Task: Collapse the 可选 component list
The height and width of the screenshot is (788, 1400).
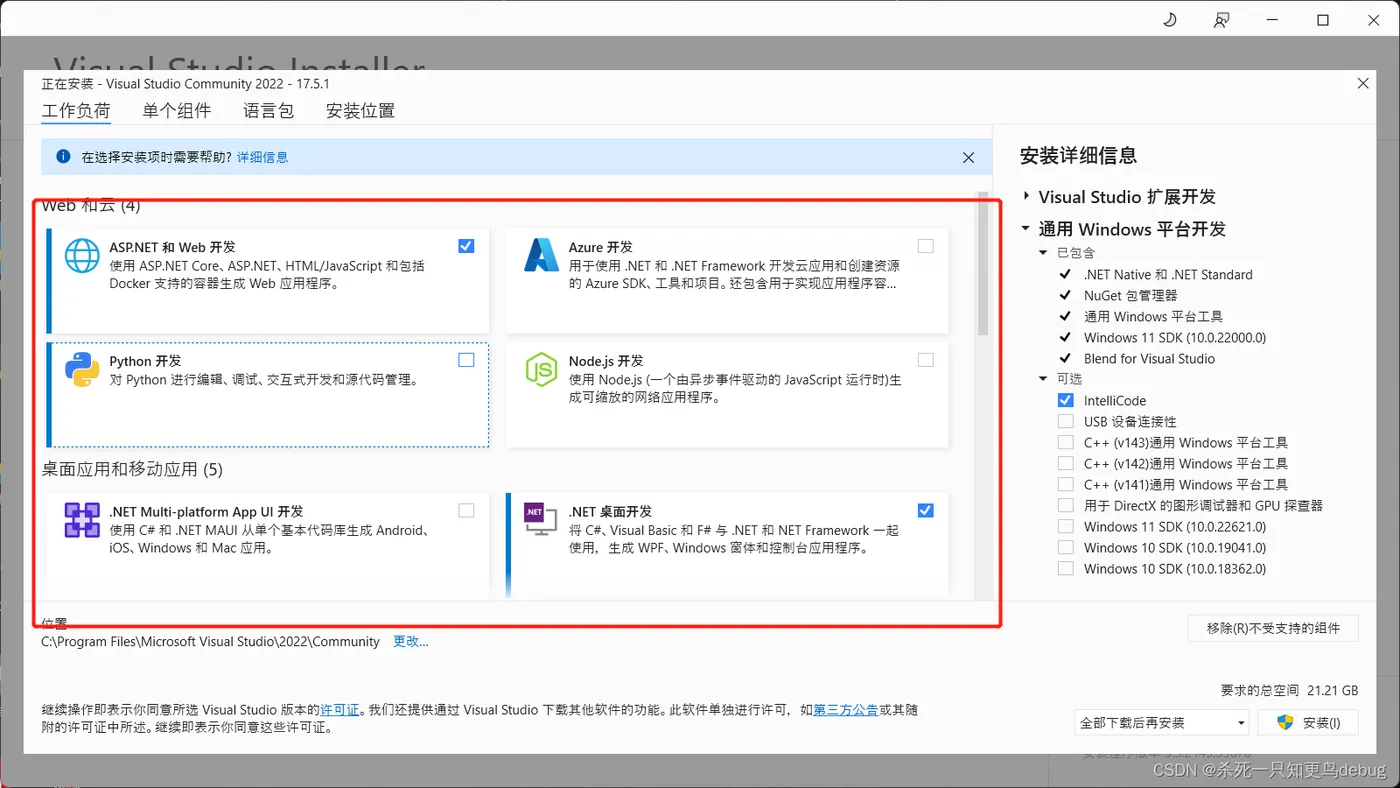Action: point(1044,379)
